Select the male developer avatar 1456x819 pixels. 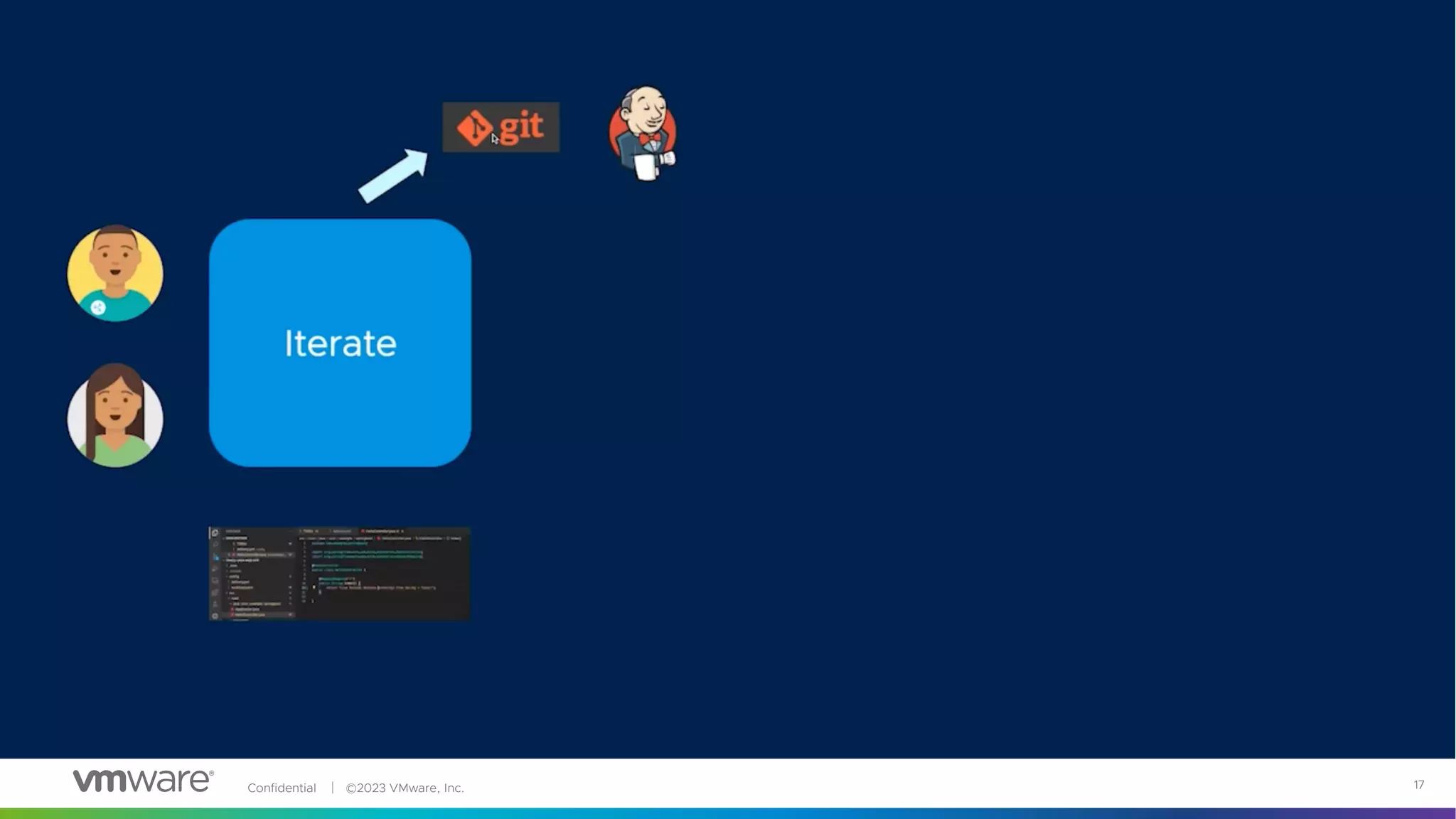tap(115, 272)
